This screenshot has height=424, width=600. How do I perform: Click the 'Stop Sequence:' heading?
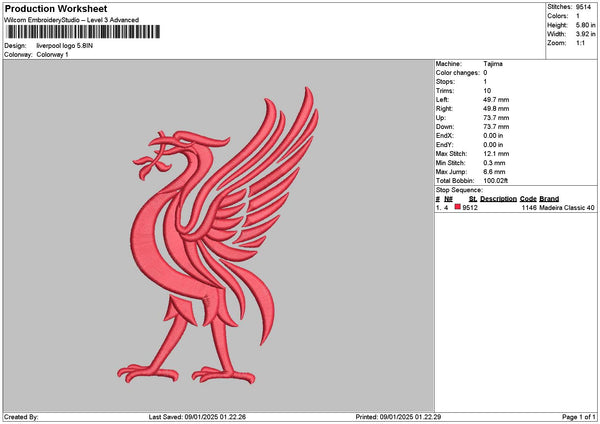point(459,190)
